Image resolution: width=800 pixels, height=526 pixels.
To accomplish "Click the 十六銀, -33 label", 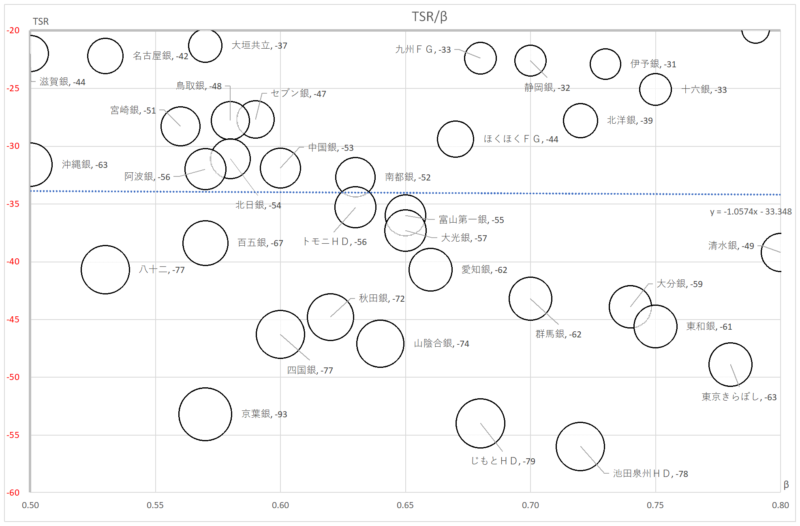I will point(704,90).
